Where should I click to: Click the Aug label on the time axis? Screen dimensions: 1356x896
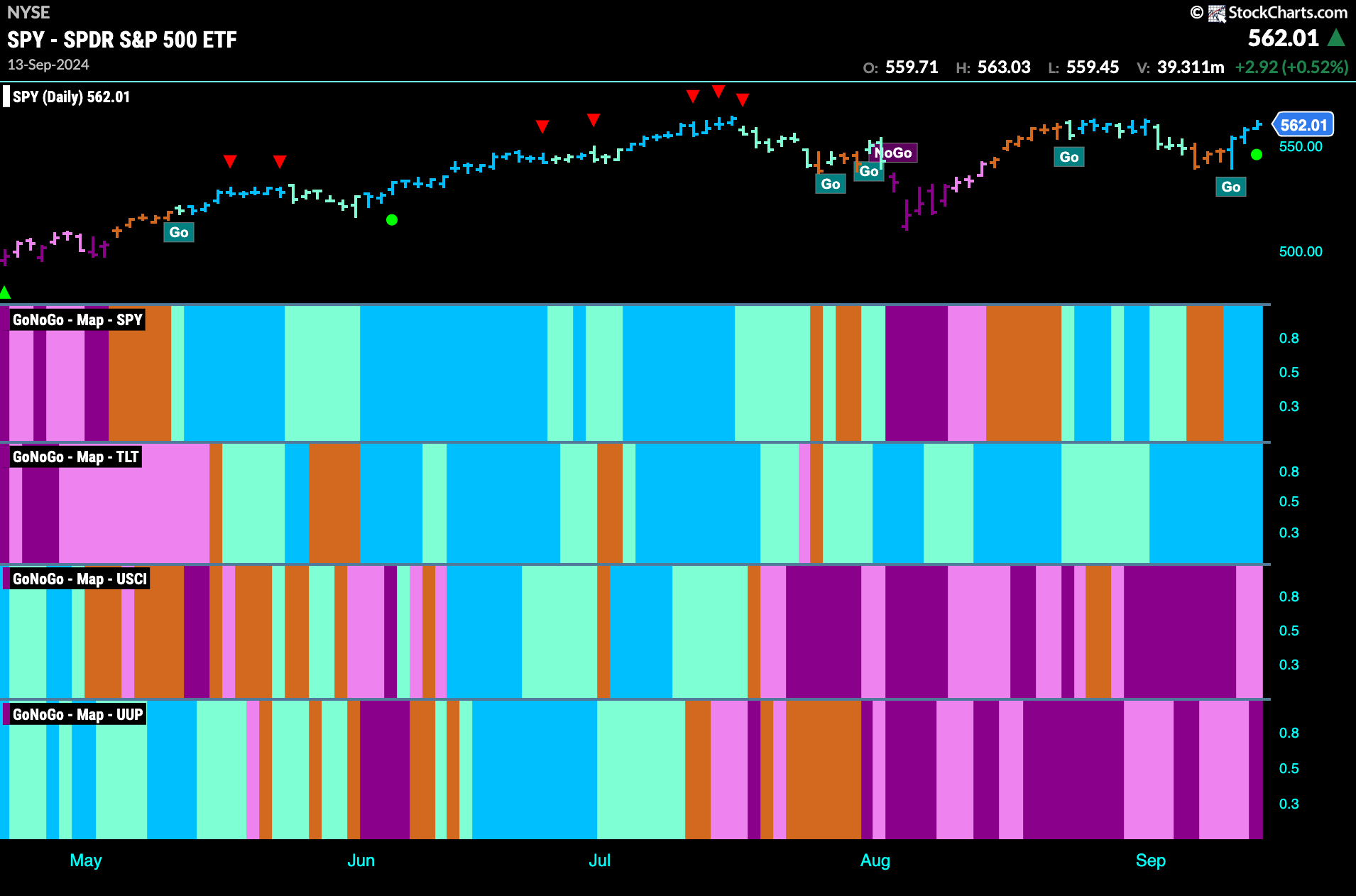(875, 861)
